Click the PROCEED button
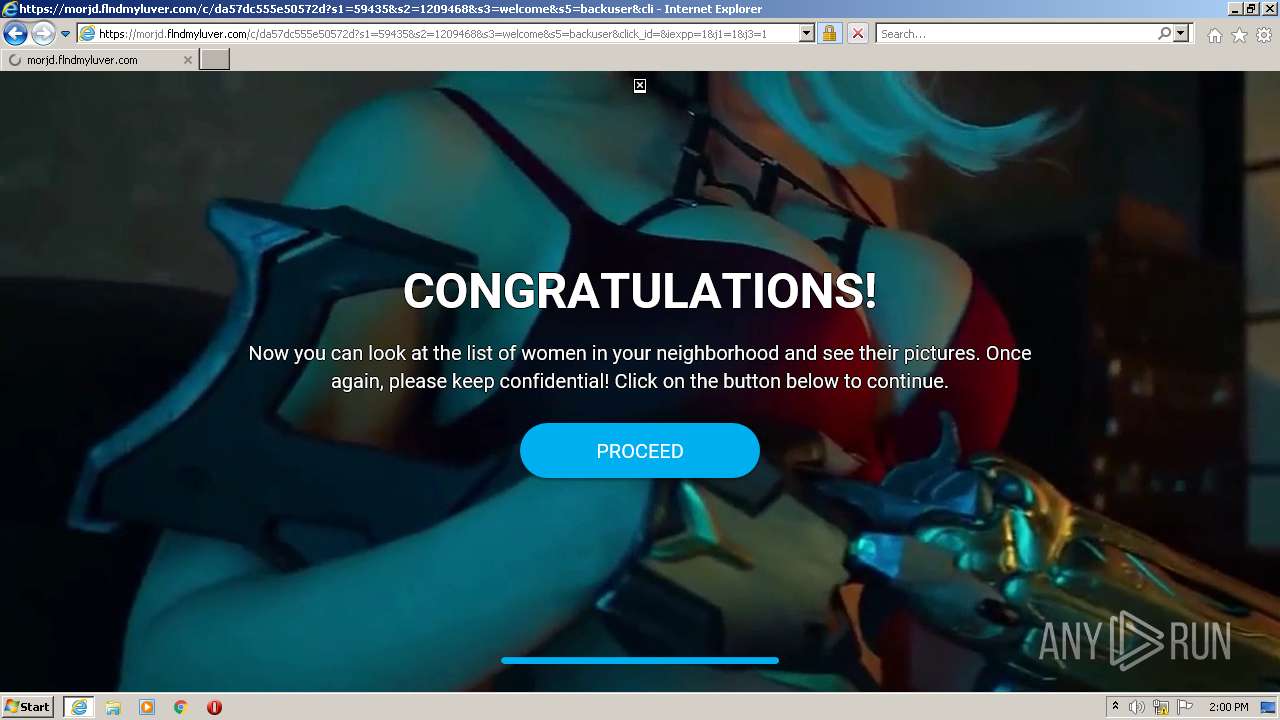Screen dimensions: 1280x720 point(640,451)
